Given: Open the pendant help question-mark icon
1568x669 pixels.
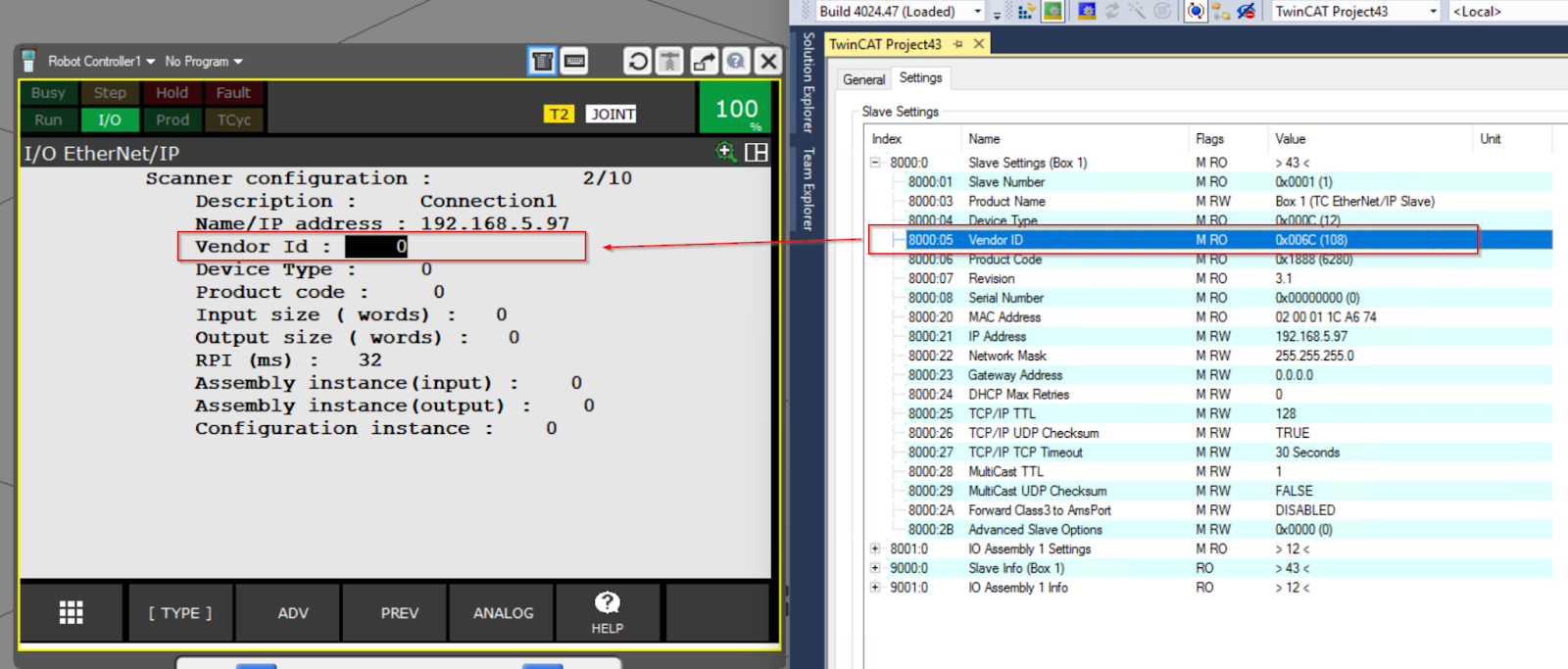Looking at the screenshot, I should tap(736, 61).
